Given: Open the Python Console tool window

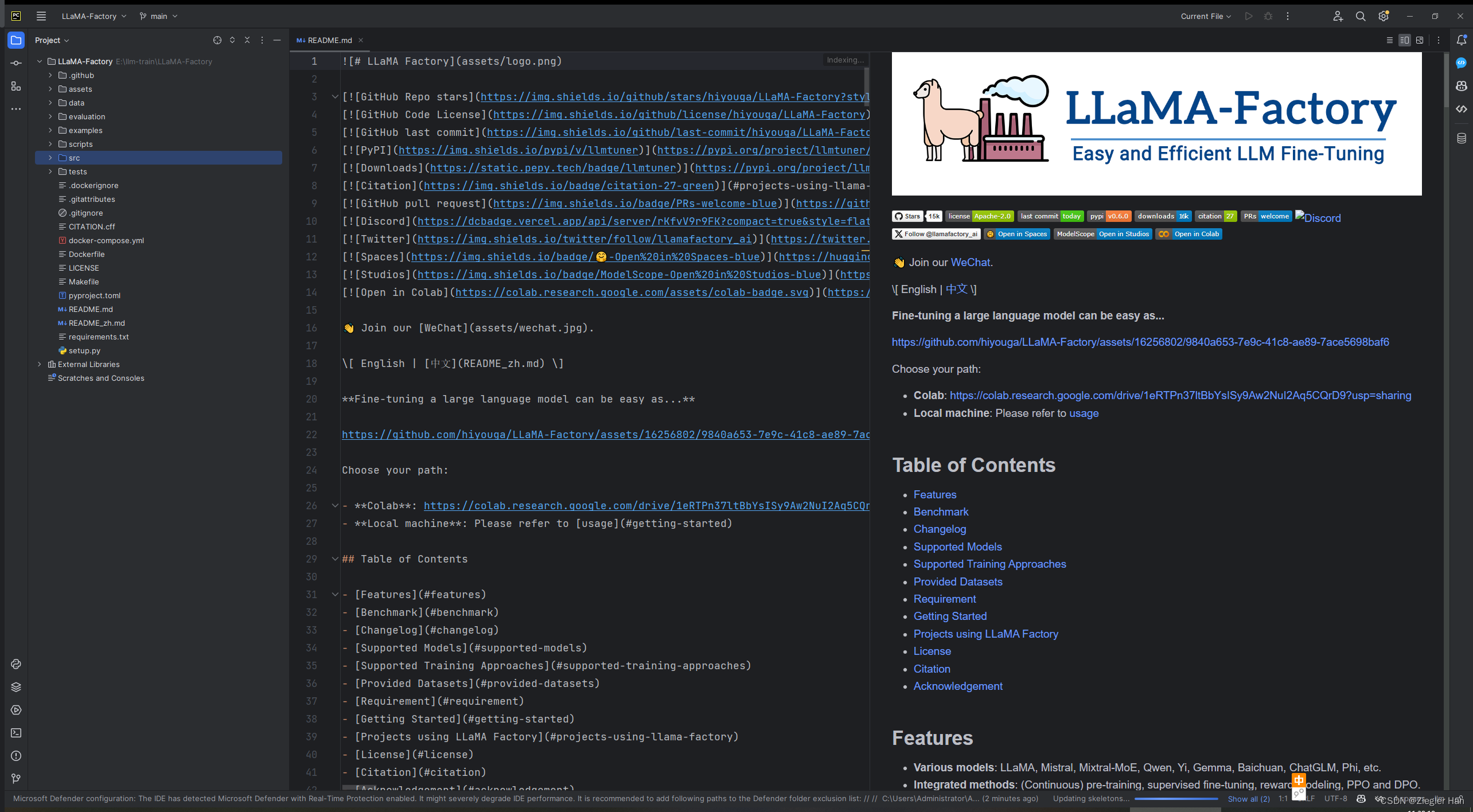Looking at the screenshot, I should [16, 664].
